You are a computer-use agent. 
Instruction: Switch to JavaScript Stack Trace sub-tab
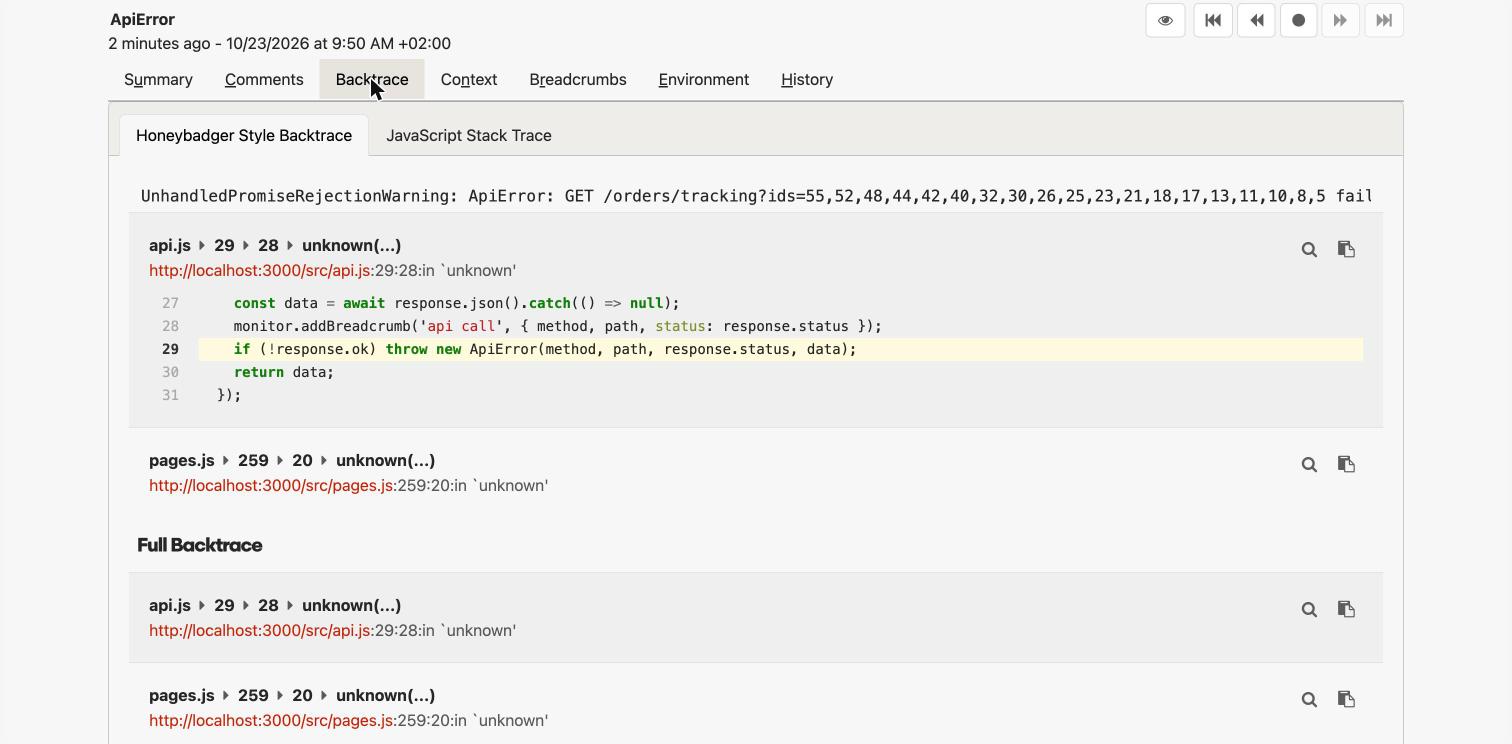(x=469, y=135)
